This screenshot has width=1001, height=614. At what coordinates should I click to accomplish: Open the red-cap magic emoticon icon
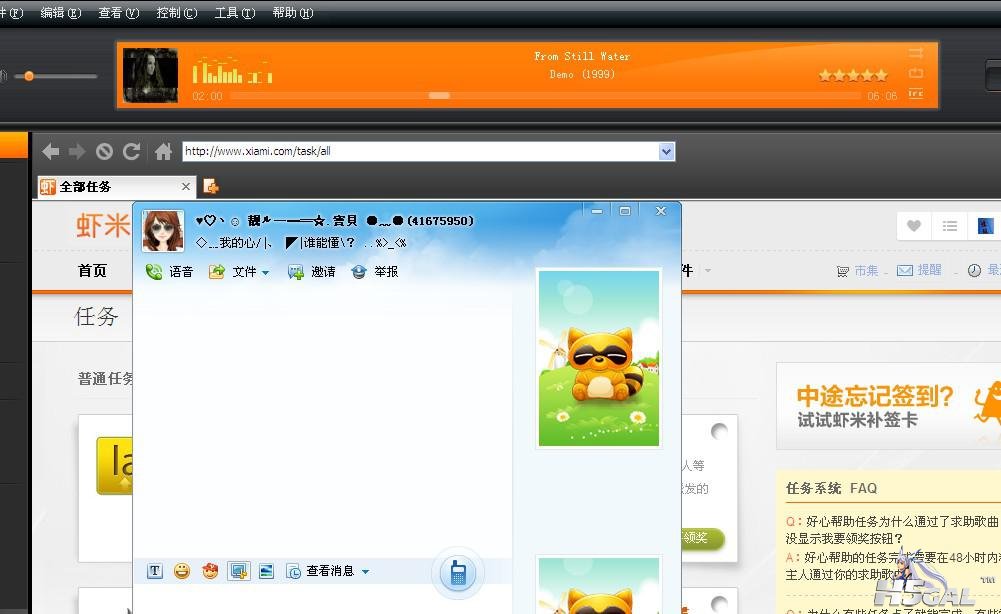point(210,571)
